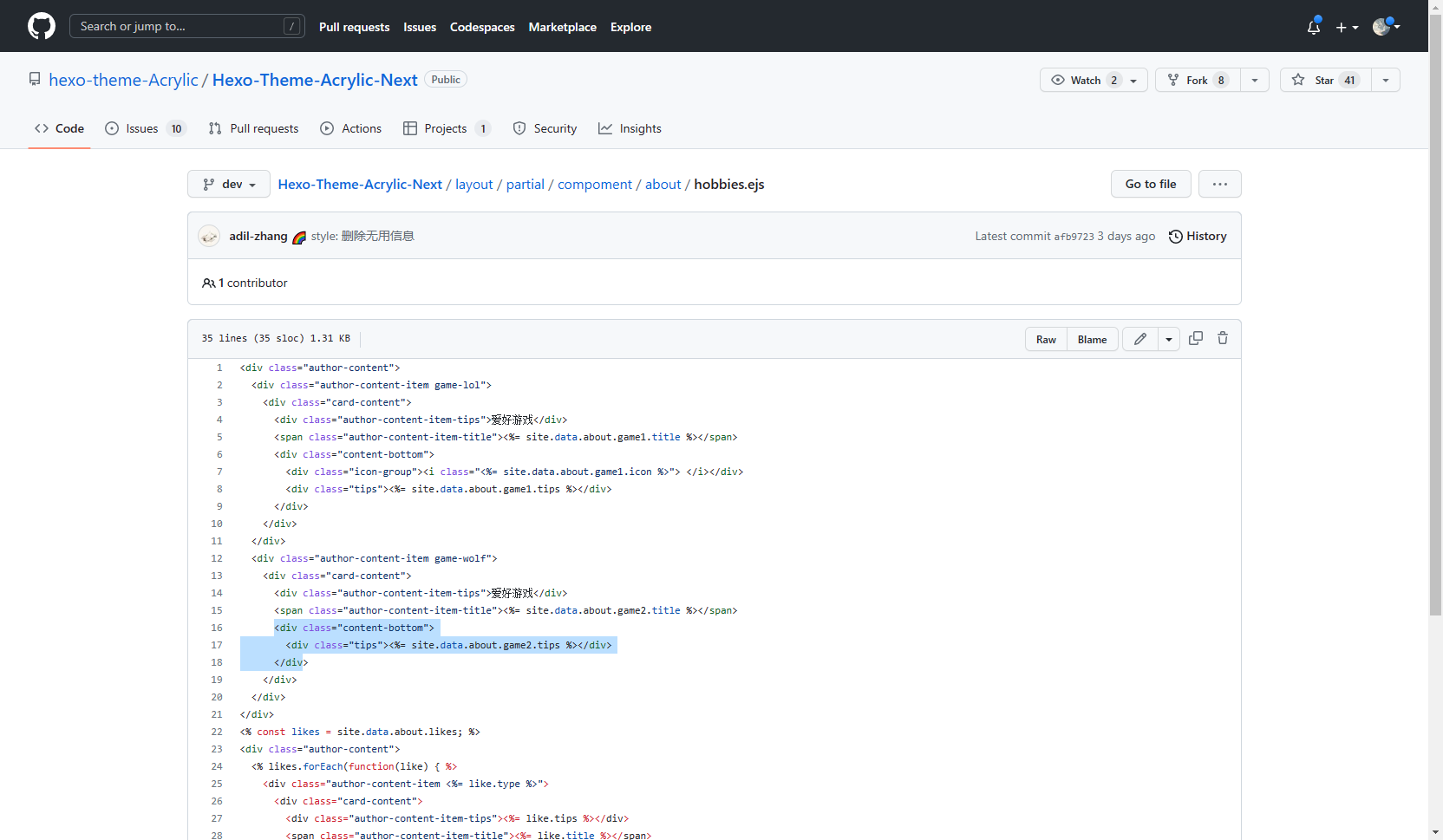Show the 1 contributor list
Screen dimensions: 1443x840
[x=245, y=283]
